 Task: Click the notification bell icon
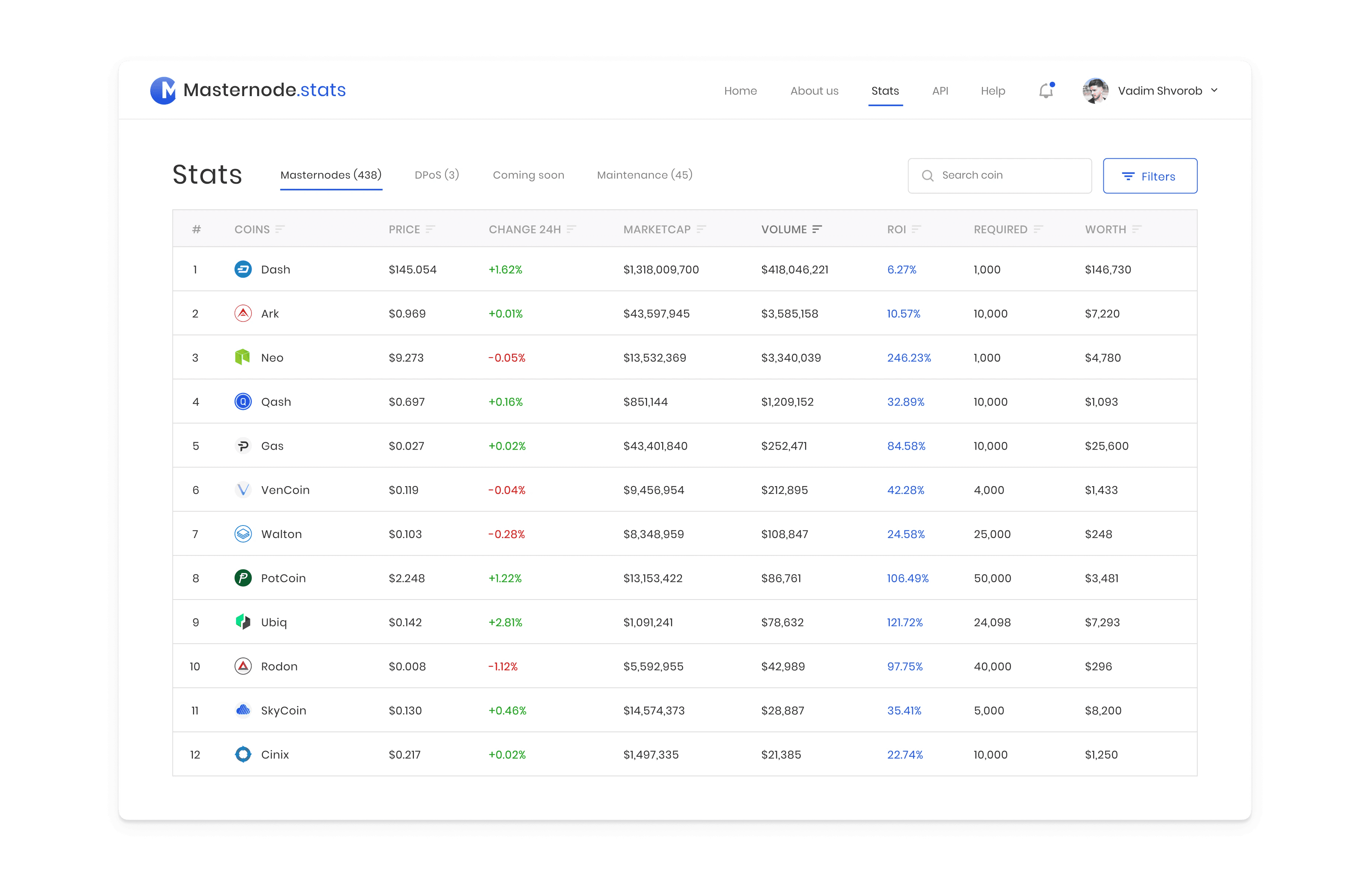point(1046,91)
